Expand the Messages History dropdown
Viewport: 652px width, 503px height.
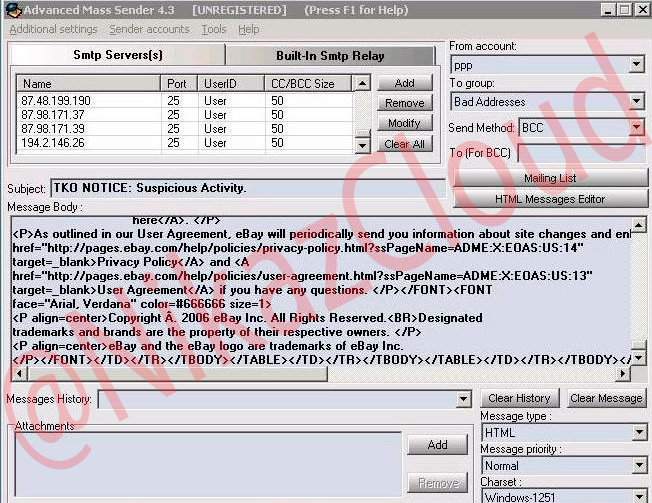[x=463, y=399]
